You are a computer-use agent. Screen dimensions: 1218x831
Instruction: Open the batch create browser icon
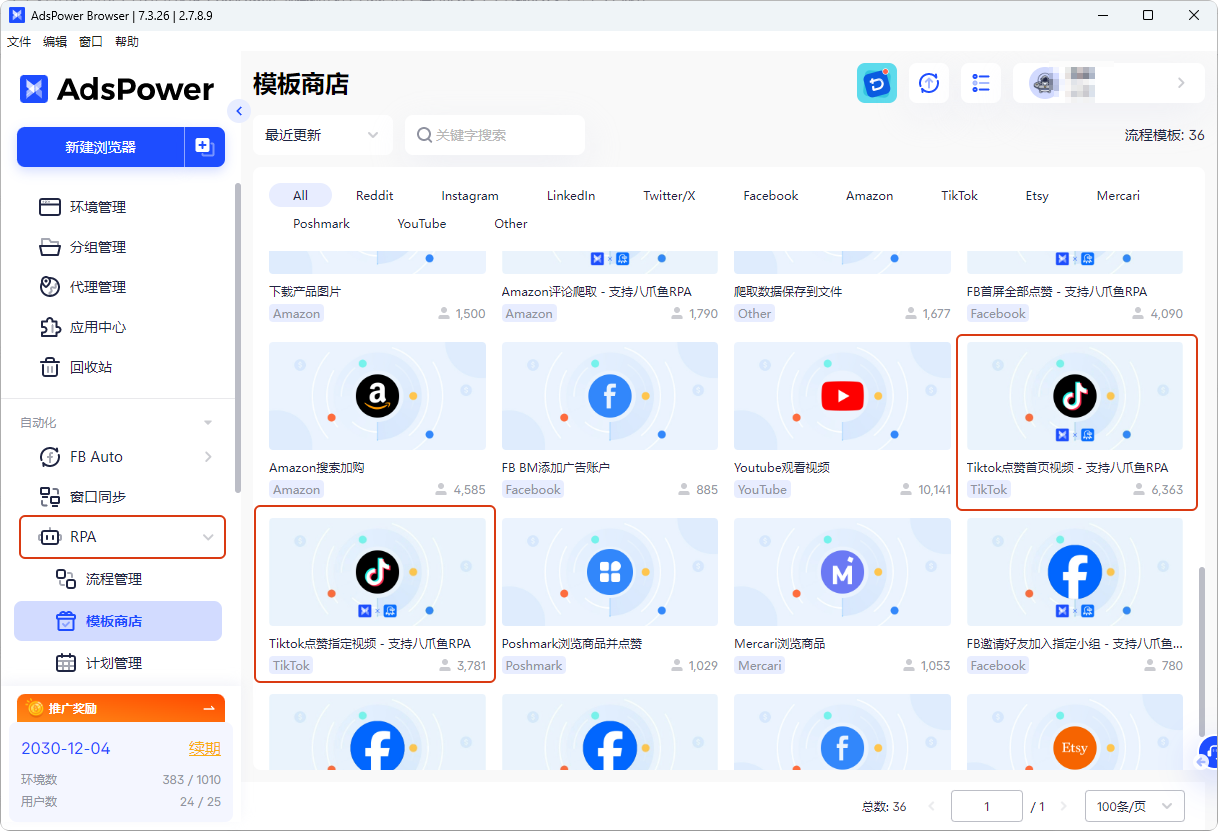coord(204,147)
